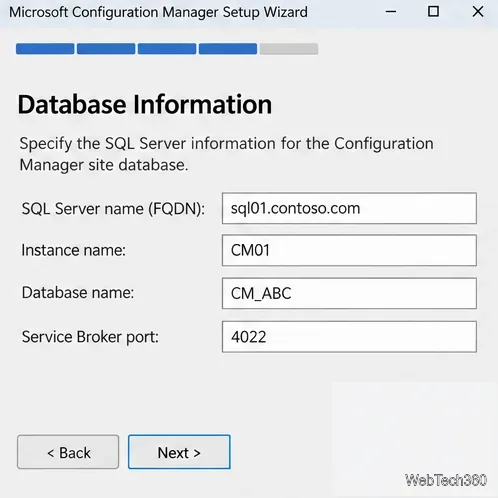Image resolution: width=498 pixels, height=498 pixels.
Task: Click the "SQL Server name (FQDN):" label
Action: pyautogui.click(x=113, y=209)
